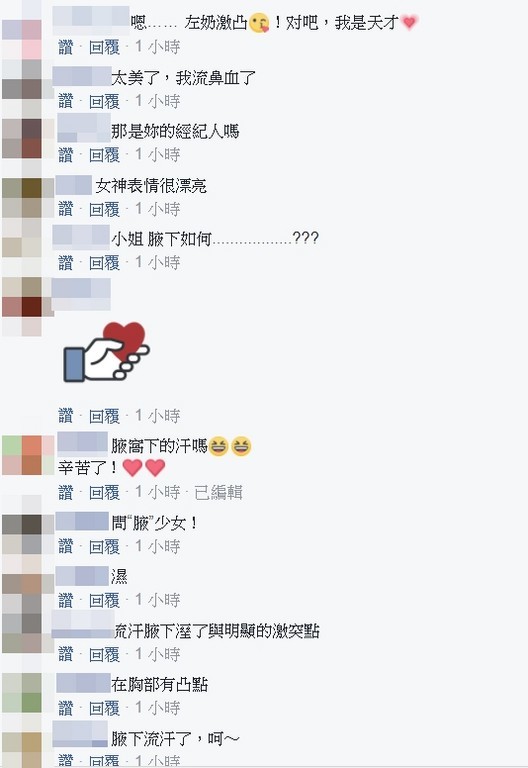Reply to the comment 流汗腋下溼了與明顯的激突點
The image size is (528, 768).
[104, 654]
